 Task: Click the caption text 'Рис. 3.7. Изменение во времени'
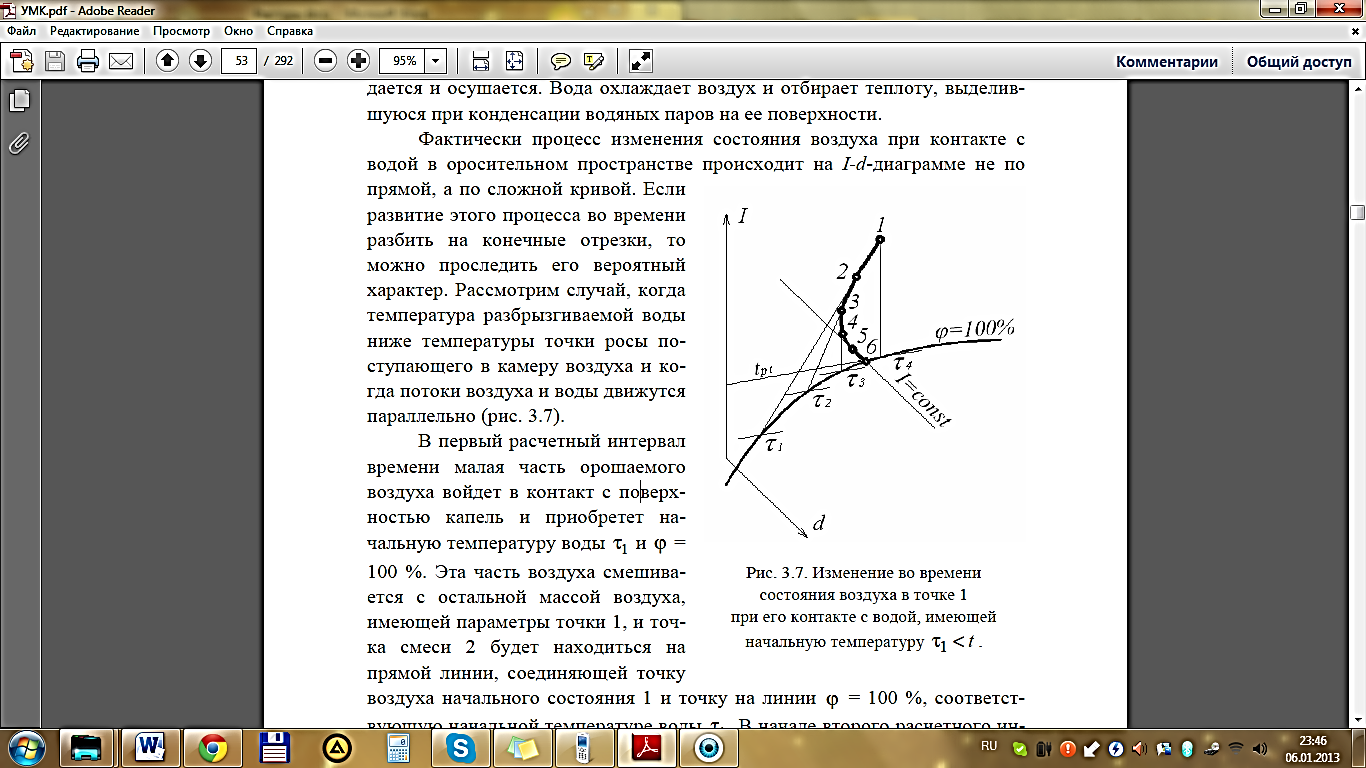(864, 573)
